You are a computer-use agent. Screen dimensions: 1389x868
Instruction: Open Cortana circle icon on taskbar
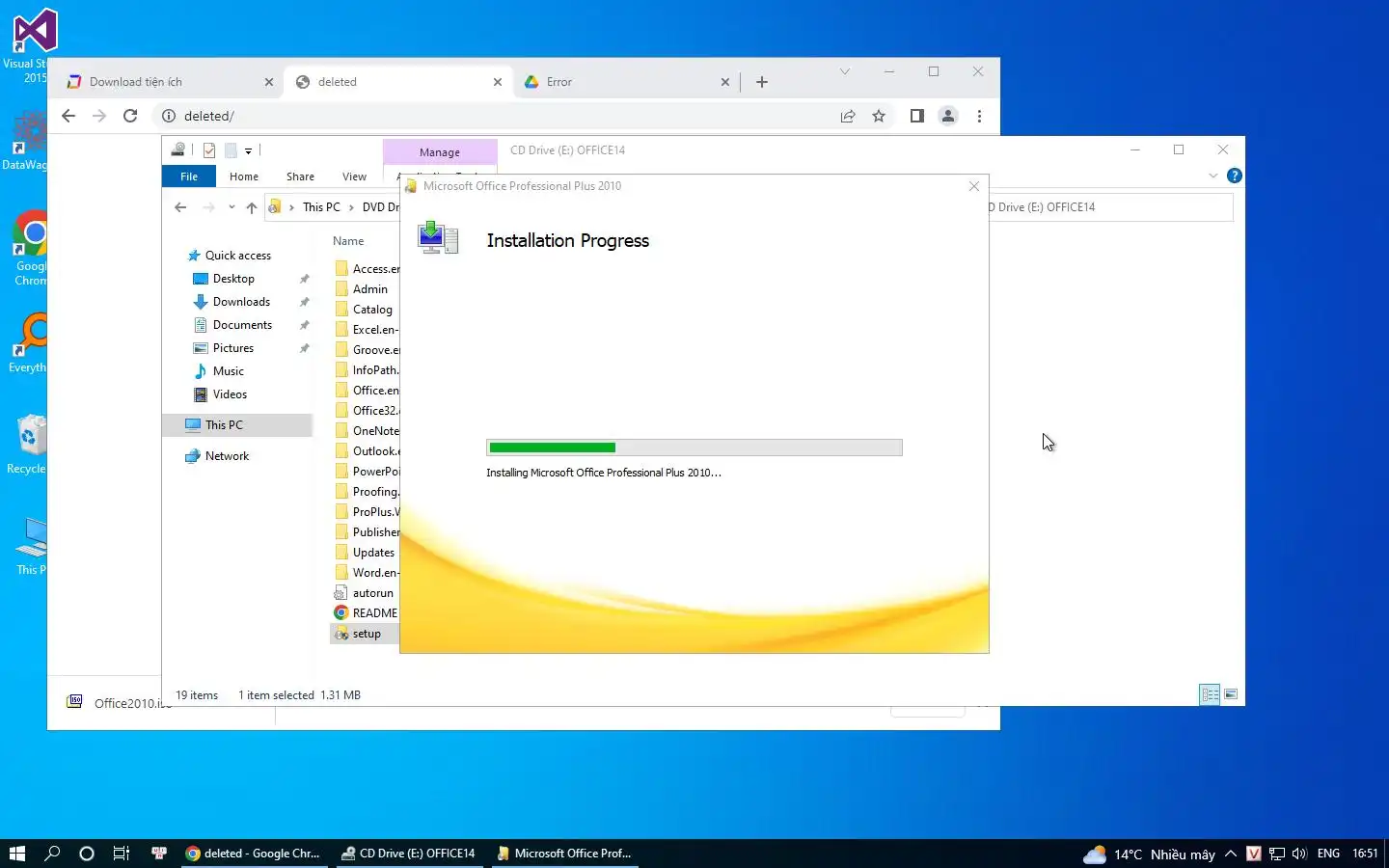click(x=87, y=854)
